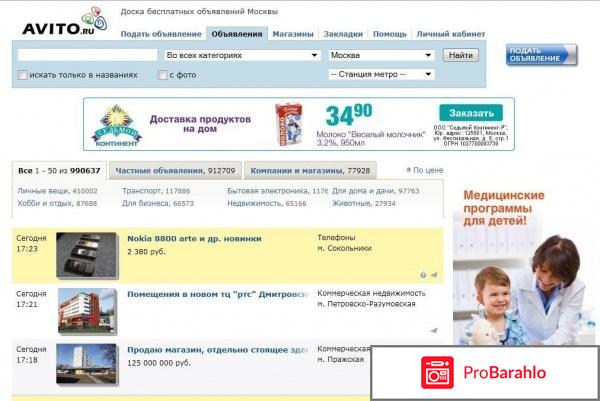Open 'Бытовая электроника' category link
600x401 pixels.
(277, 191)
